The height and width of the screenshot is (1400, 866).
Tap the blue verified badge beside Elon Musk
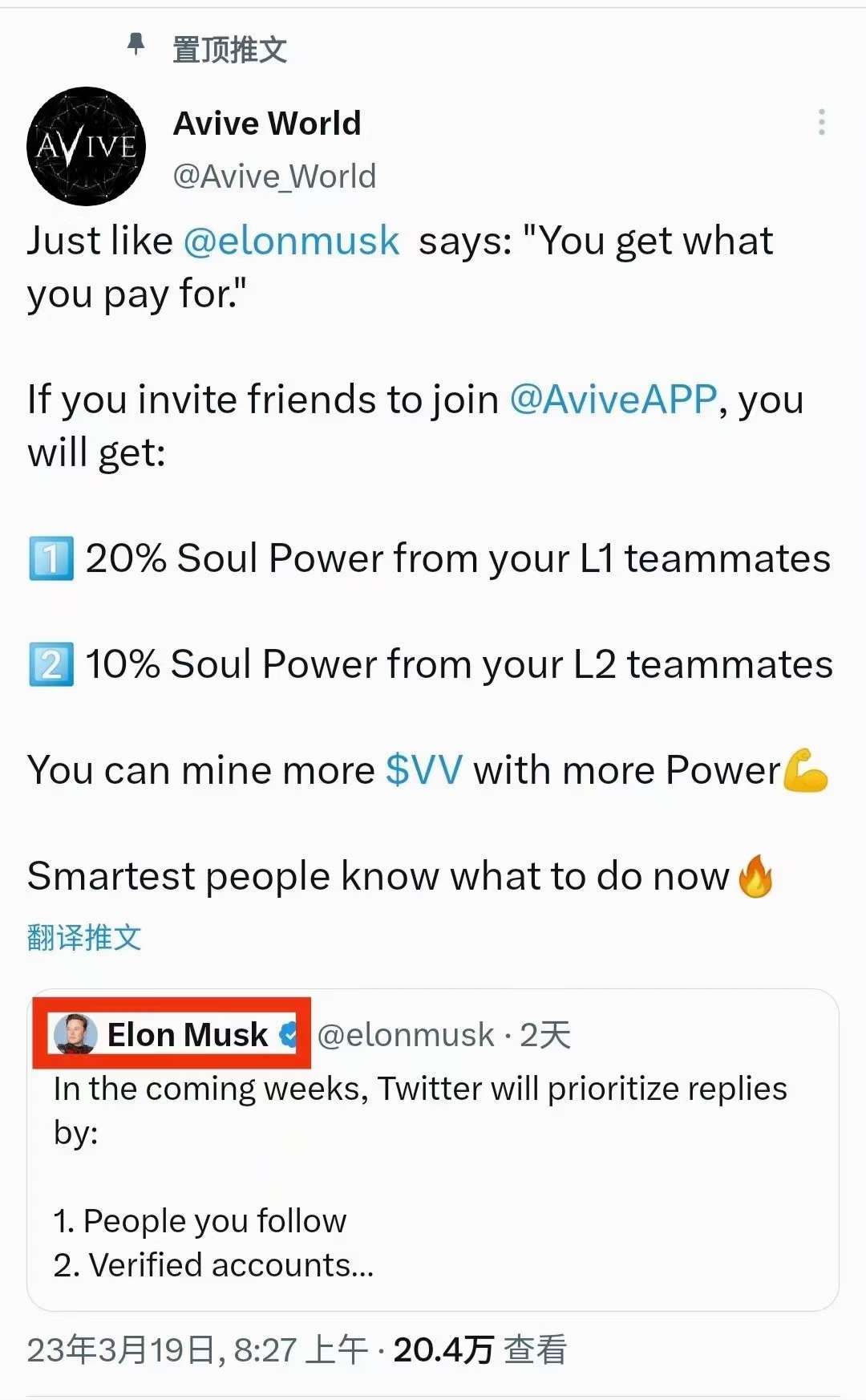(x=287, y=1035)
